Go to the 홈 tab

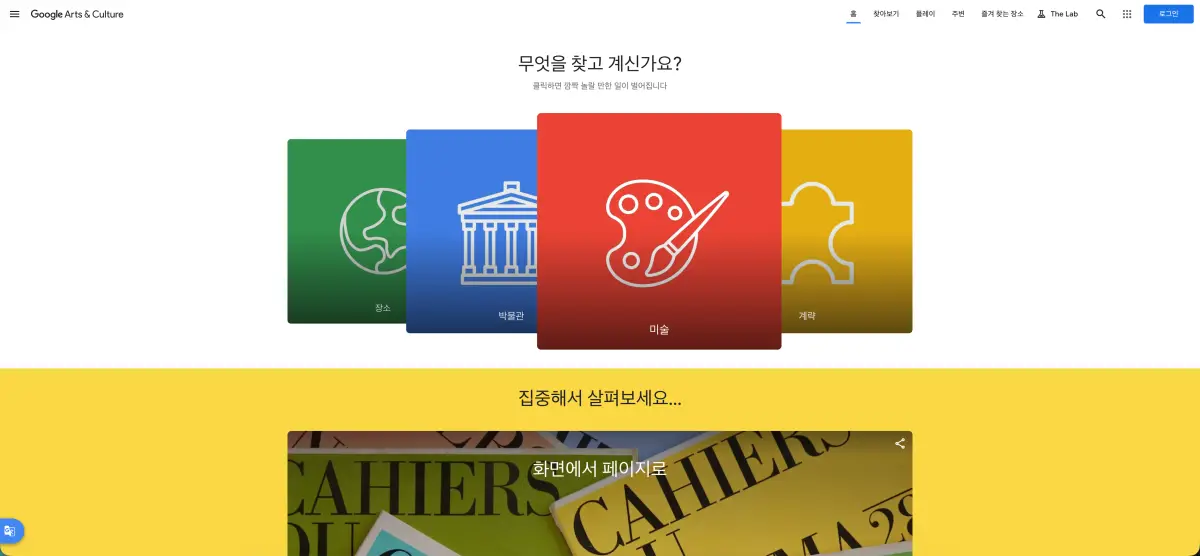point(853,14)
